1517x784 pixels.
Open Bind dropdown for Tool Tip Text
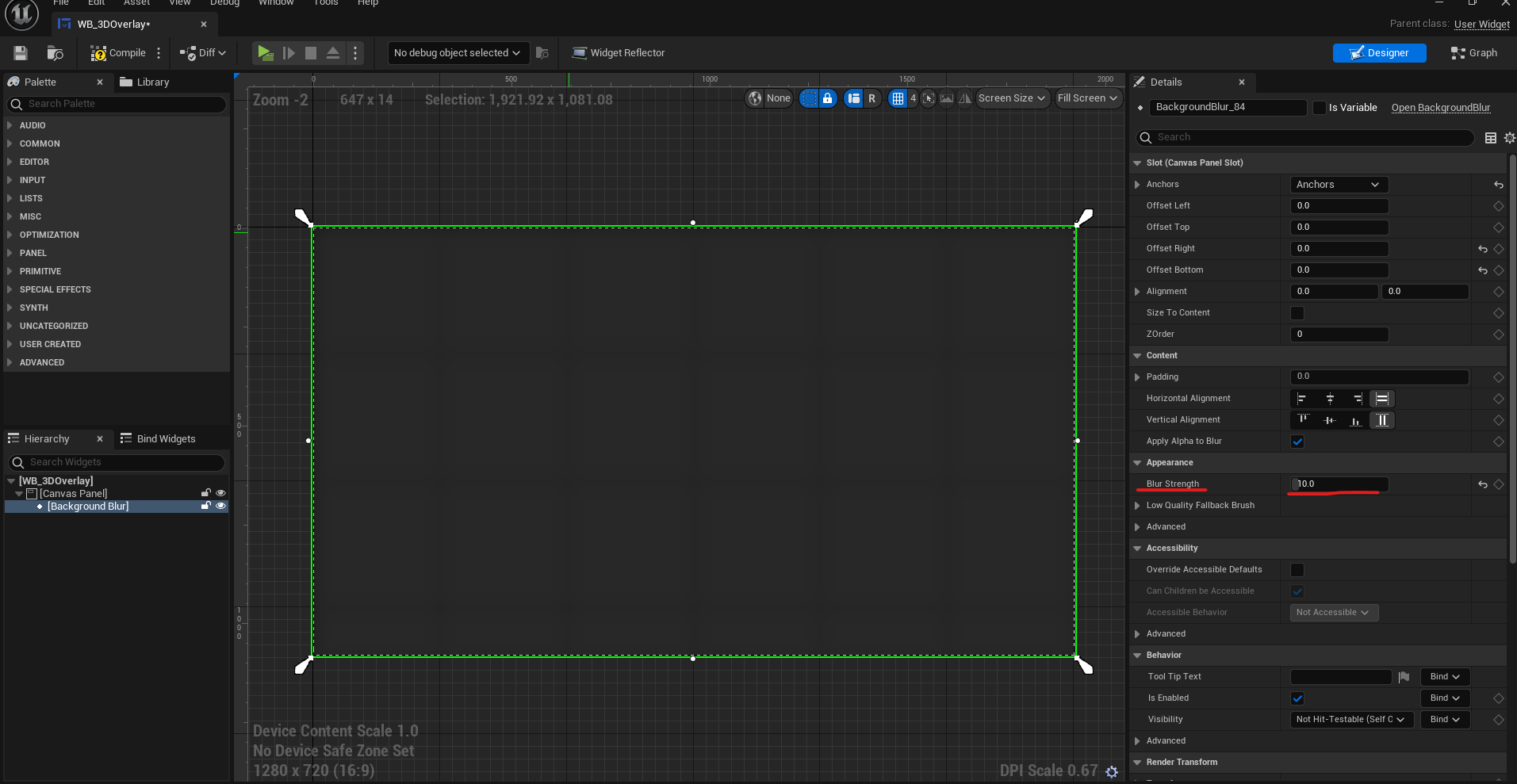tap(1444, 677)
